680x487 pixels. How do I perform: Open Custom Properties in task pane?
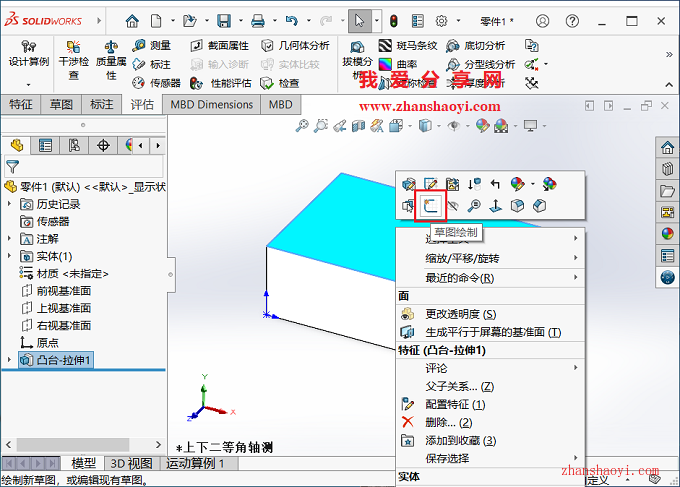[x=667, y=256]
